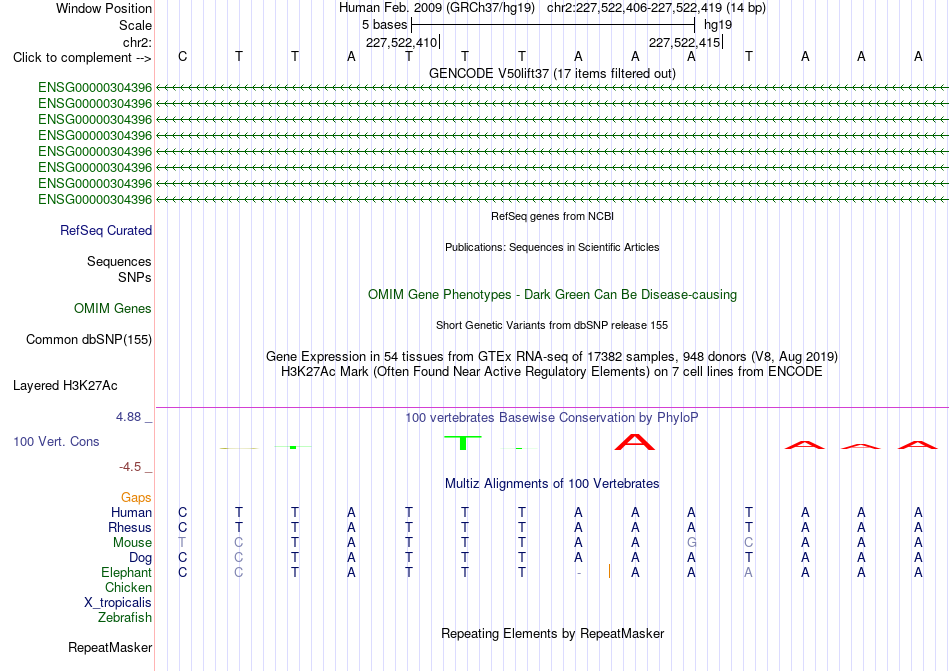Click the largest red A conservation logo
Image resolution: width=950 pixels, height=671 pixels.
pos(634,441)
